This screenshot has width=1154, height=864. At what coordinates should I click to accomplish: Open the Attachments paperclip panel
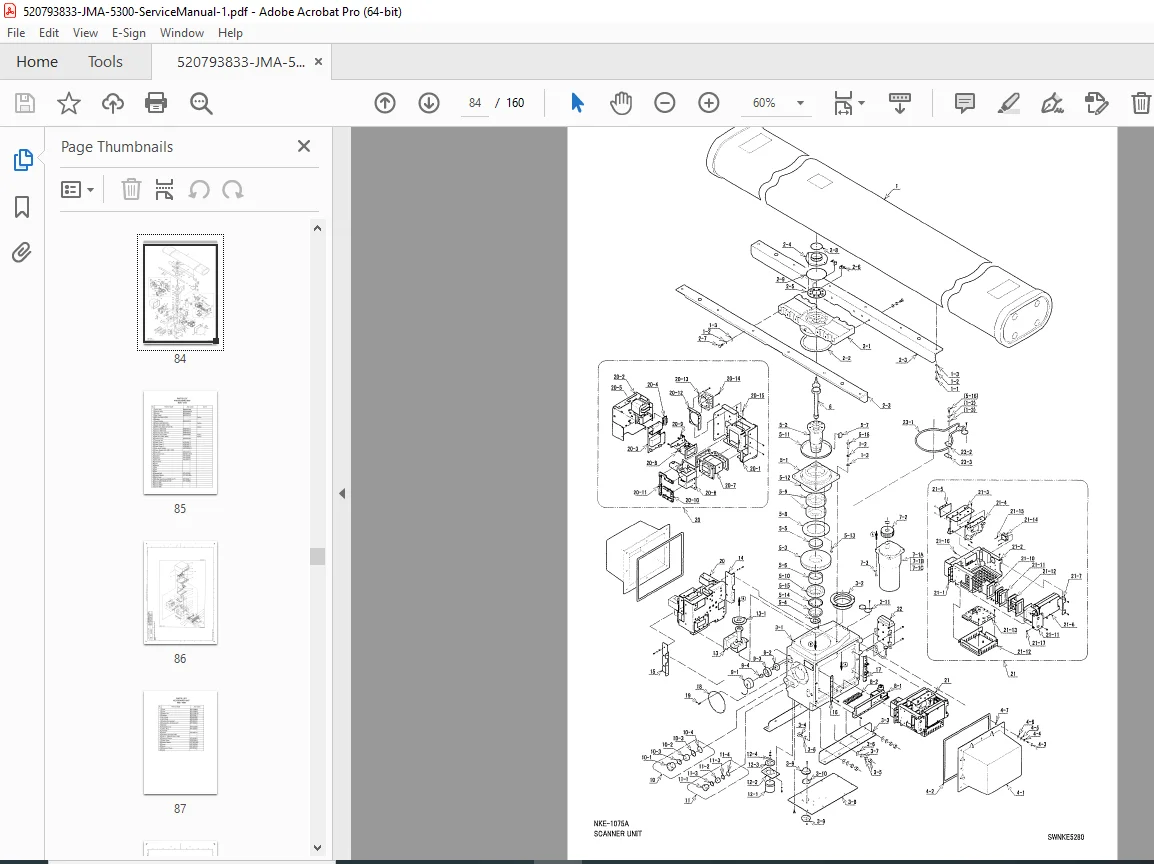(x=22, y=253)
